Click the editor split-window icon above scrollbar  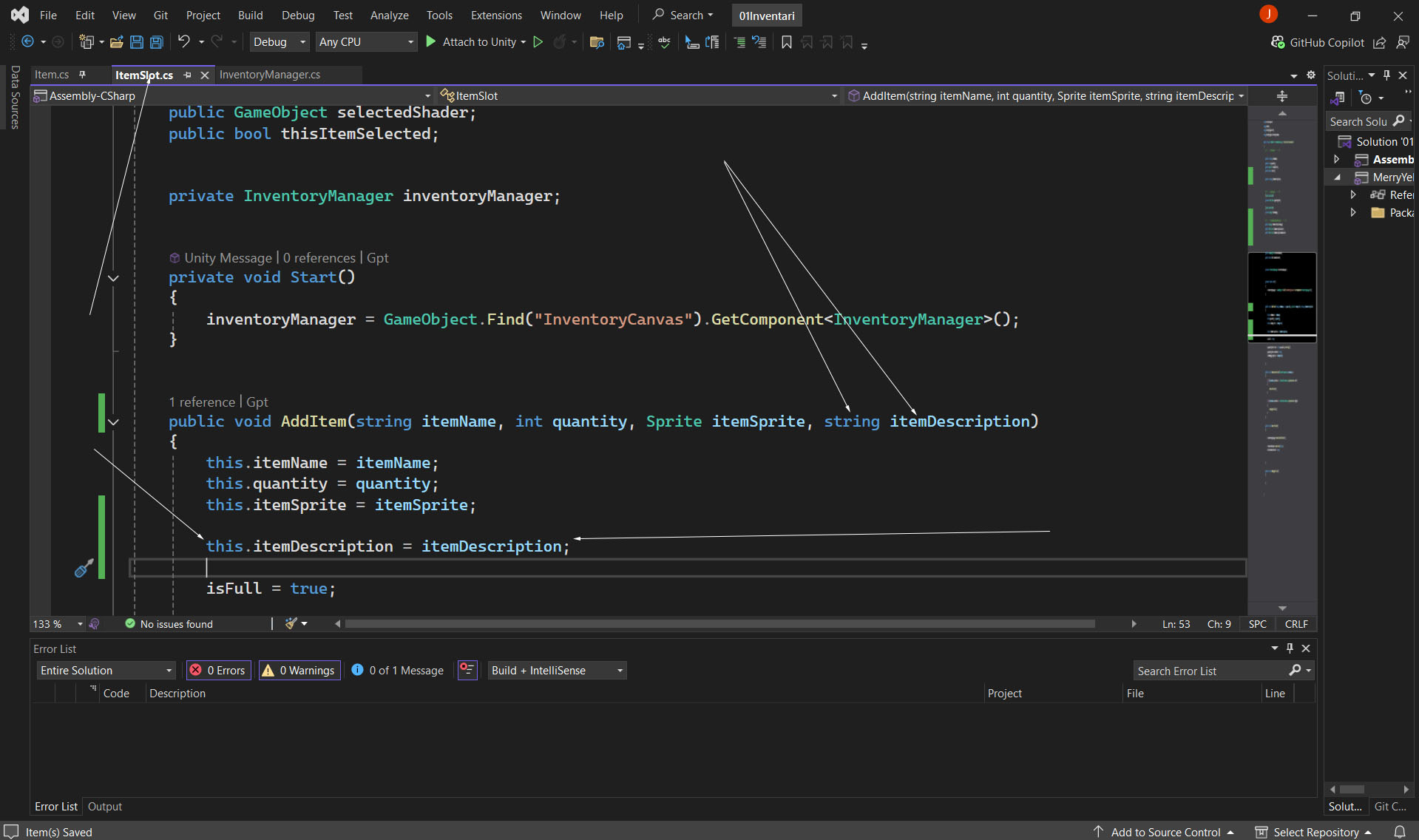tap(1282, 96)
